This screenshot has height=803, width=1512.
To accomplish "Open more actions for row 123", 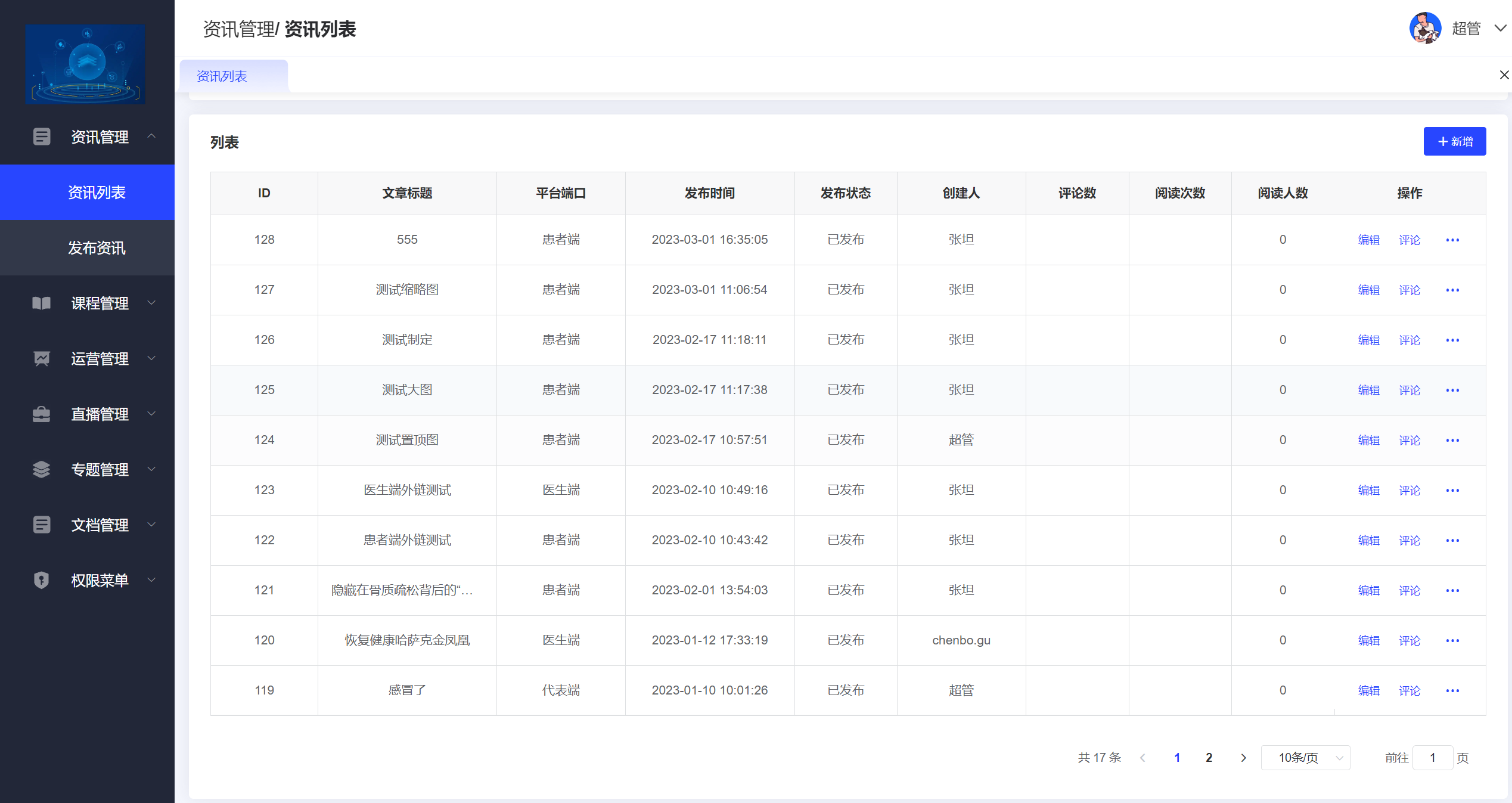I will click(x=1452, y=490).
